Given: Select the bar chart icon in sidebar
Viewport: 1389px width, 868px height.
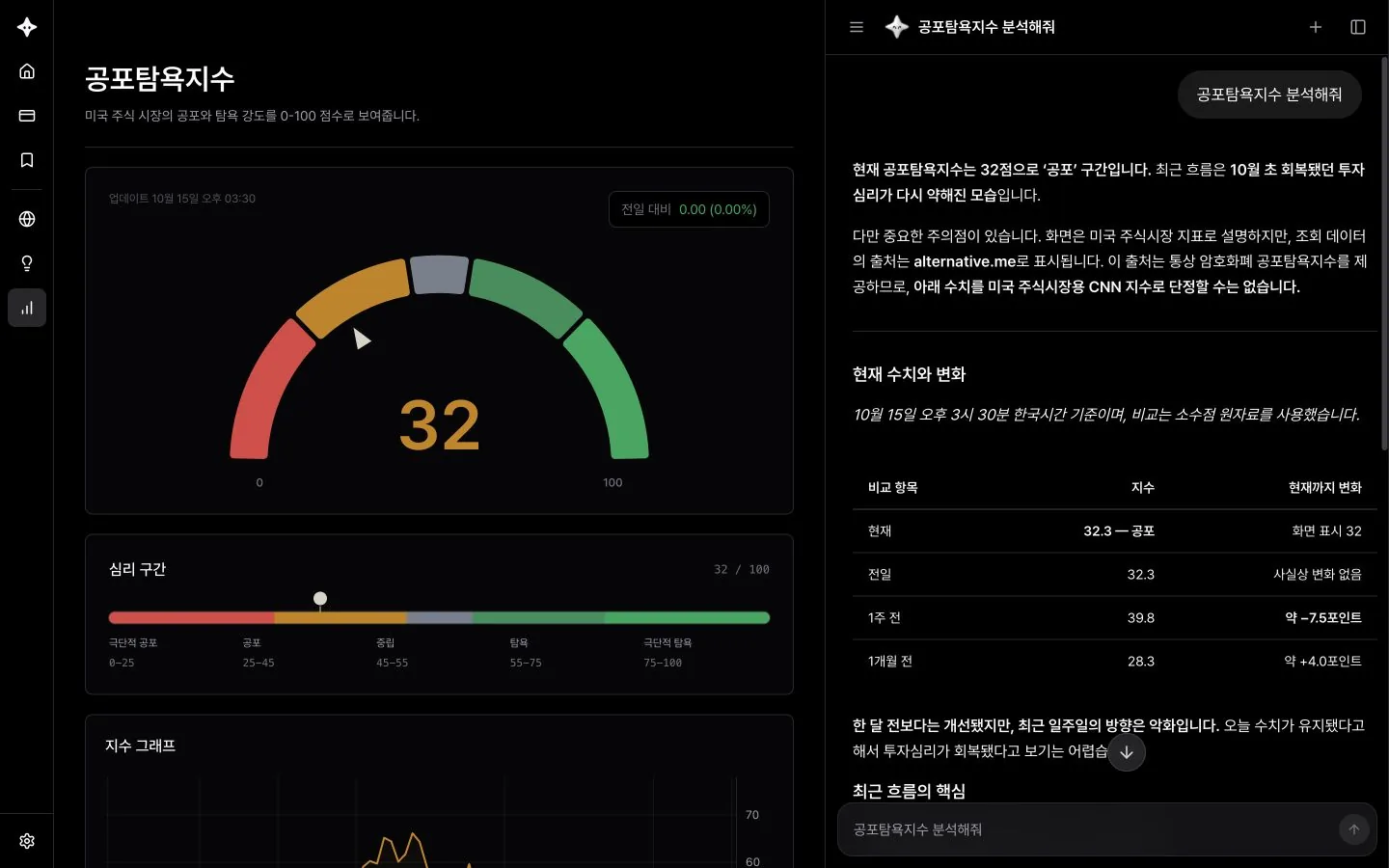Looking at the screenshot, I should point(27,308).
